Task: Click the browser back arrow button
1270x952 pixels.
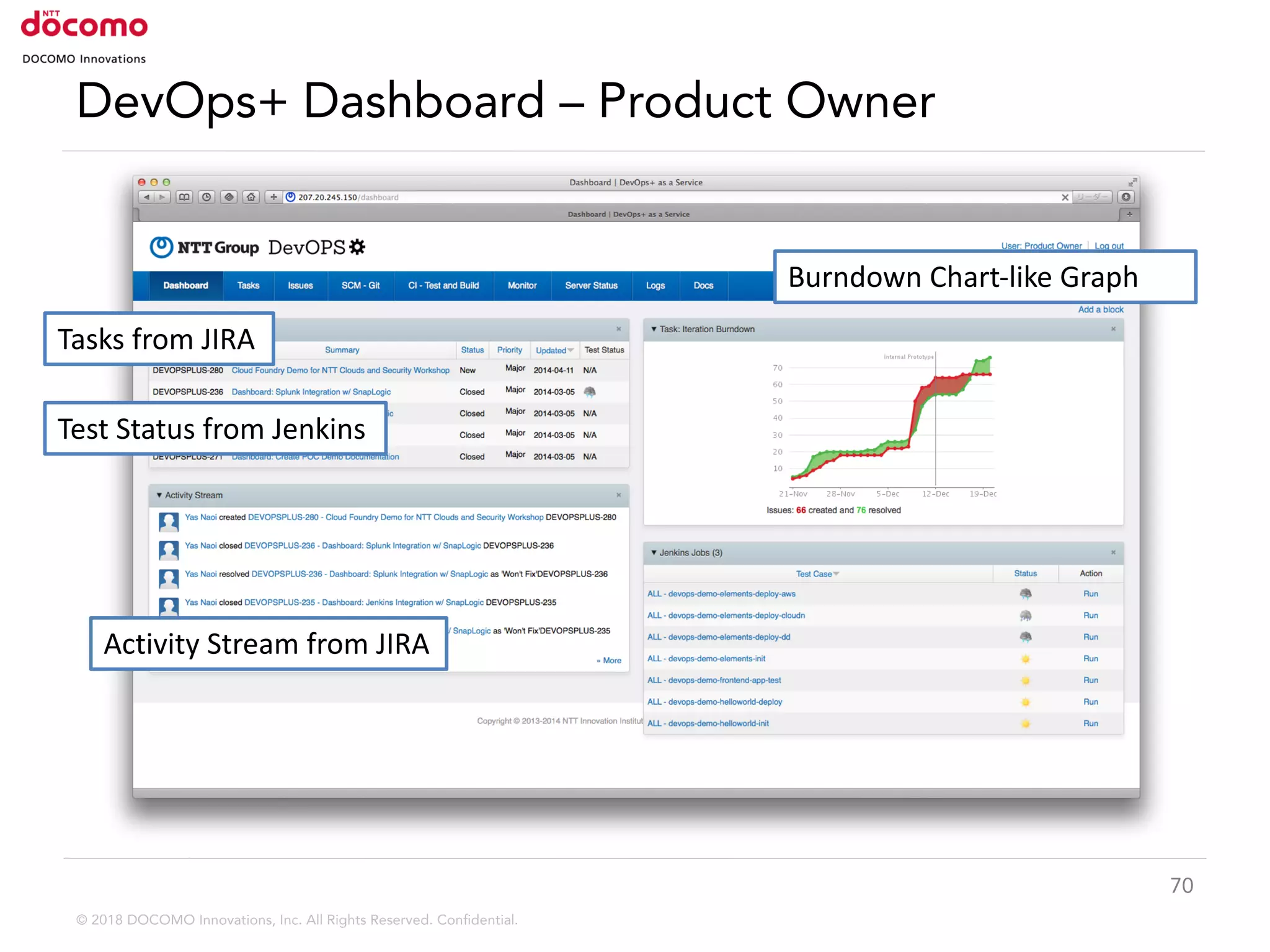Action: 146,197
